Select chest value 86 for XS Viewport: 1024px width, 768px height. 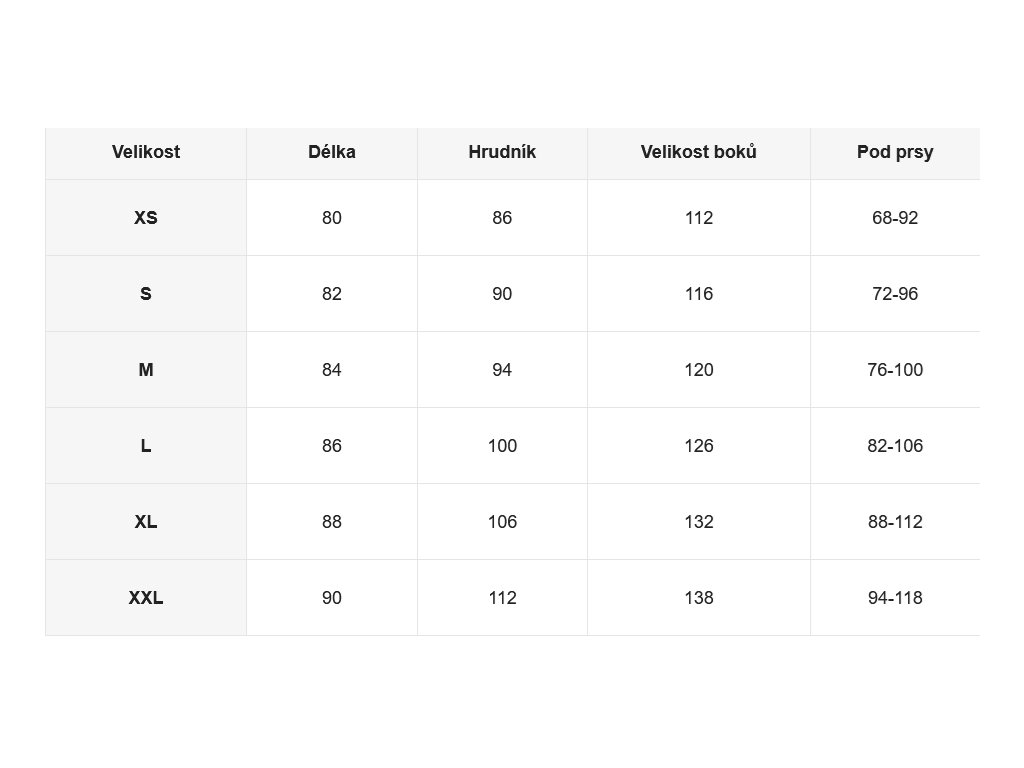502,218
